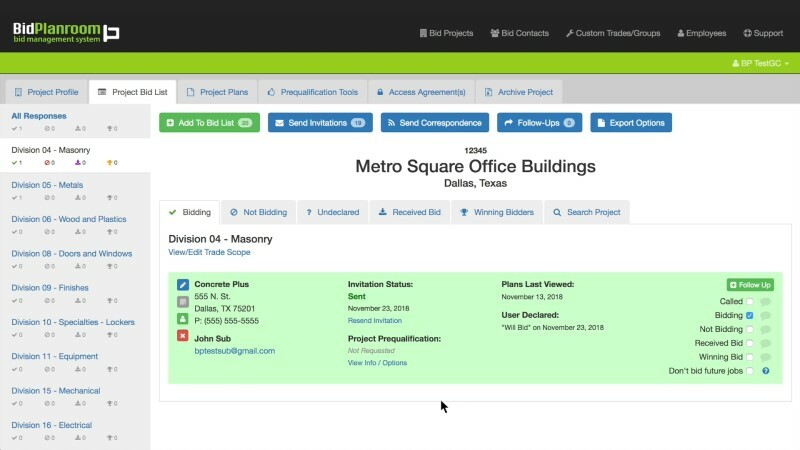Viewport: 800px width, 450px height.
Task: Click the red X remove icon beside John Sub
Action: (x=183, y=336)
